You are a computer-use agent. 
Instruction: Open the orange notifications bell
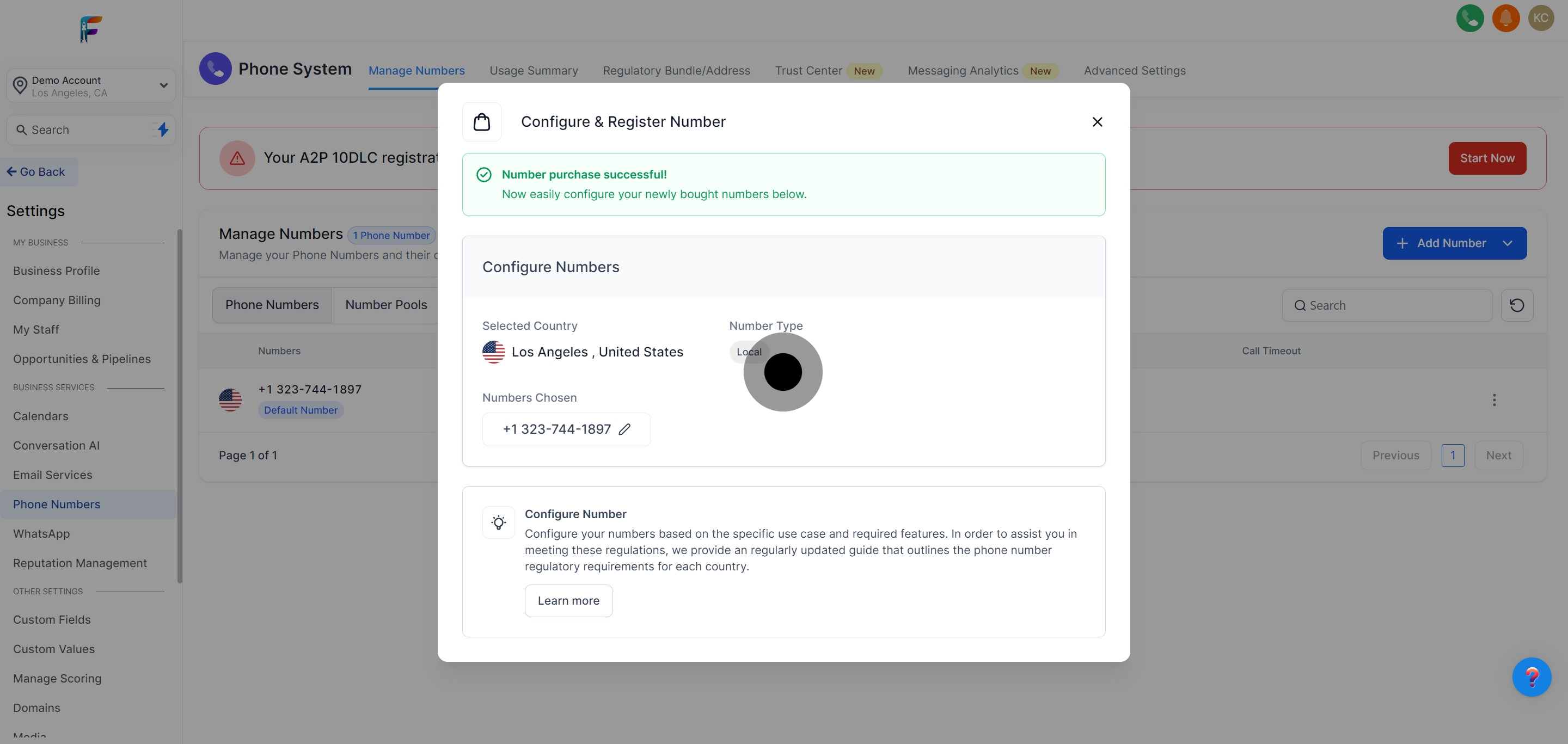pos(1505,19)
